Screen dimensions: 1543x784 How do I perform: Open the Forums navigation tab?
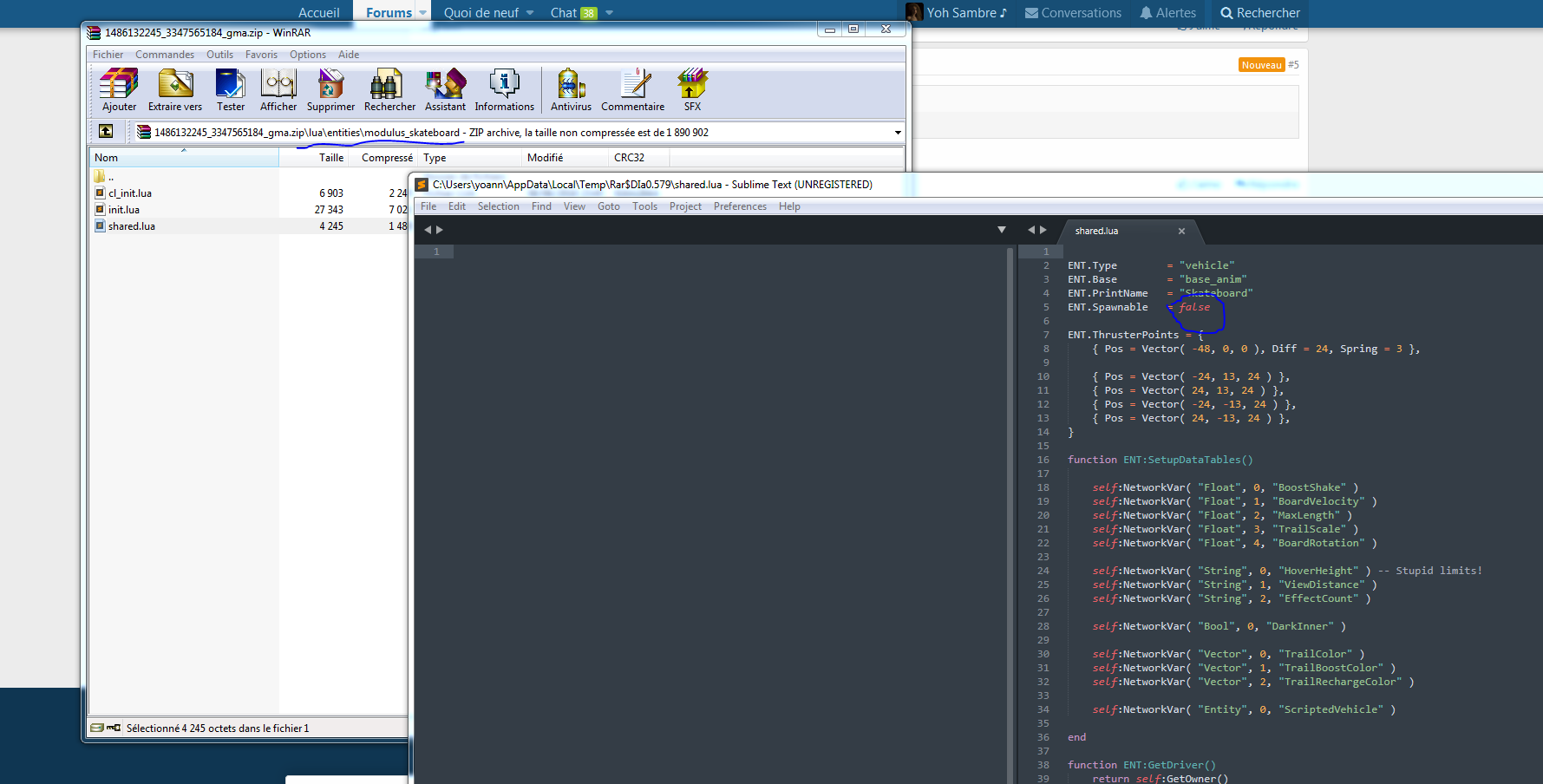[389, 13]
